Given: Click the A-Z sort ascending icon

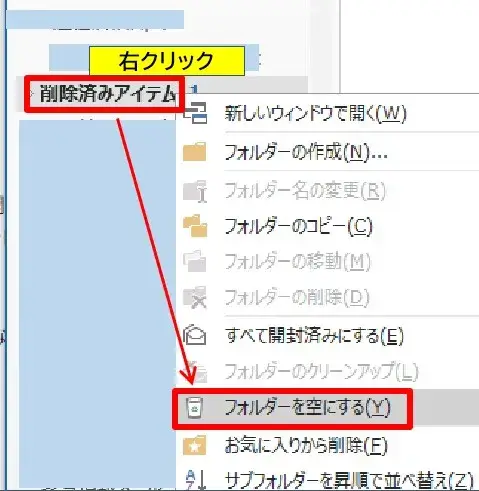Looking at the screenshot, I should pos(195,480).
